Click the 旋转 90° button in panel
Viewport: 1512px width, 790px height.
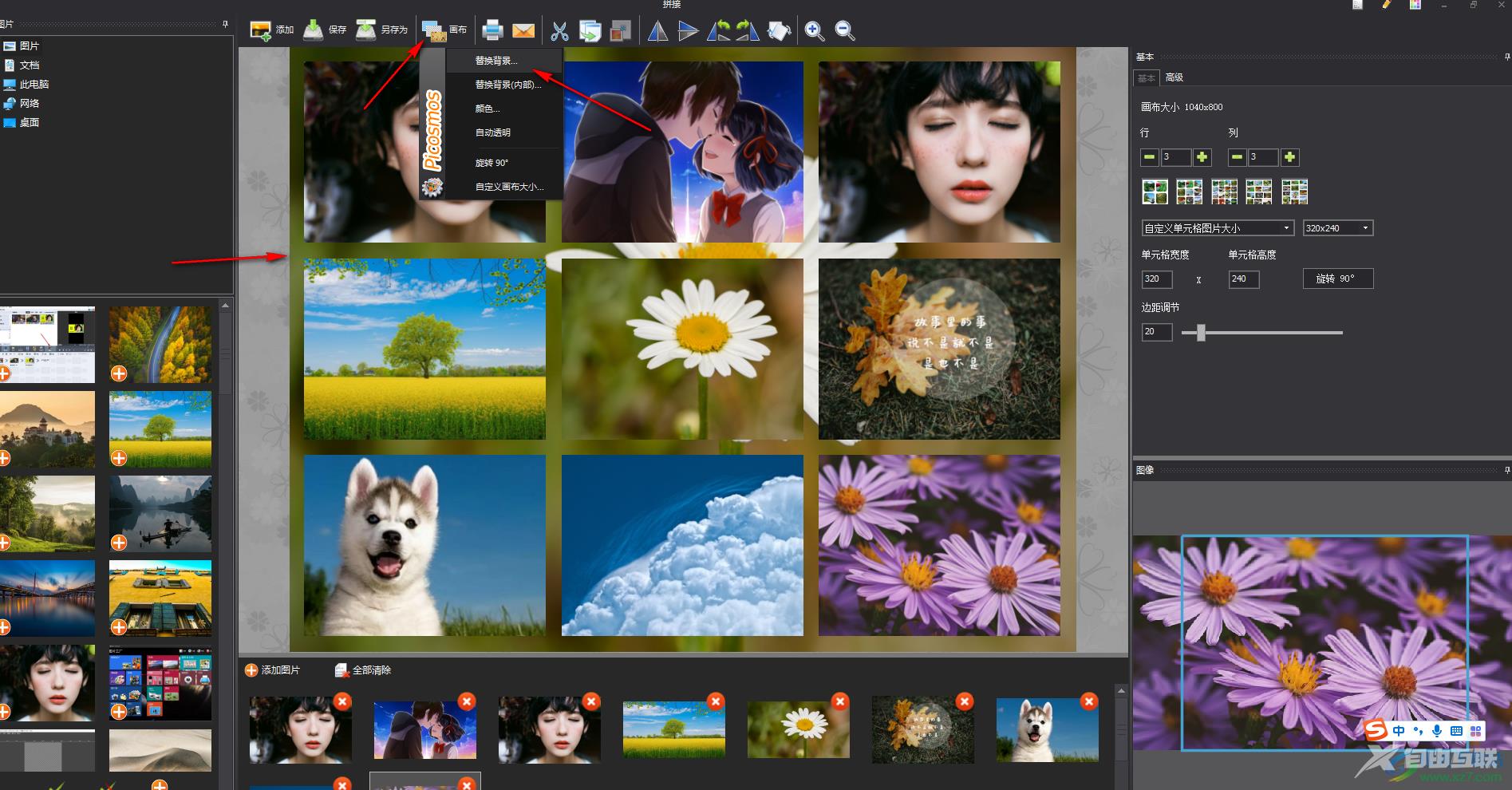coord(1338,278)
